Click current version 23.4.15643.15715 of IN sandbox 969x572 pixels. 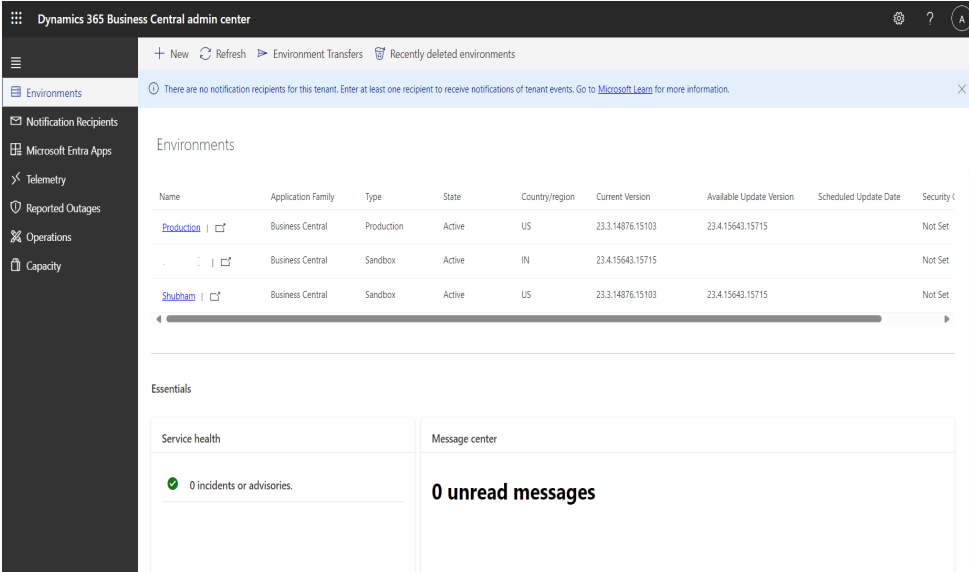pos(626,260)
